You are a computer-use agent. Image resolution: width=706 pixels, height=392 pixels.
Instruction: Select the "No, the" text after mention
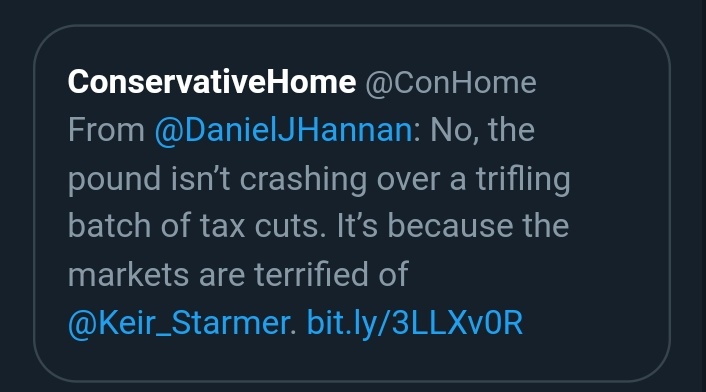point(482,130)
